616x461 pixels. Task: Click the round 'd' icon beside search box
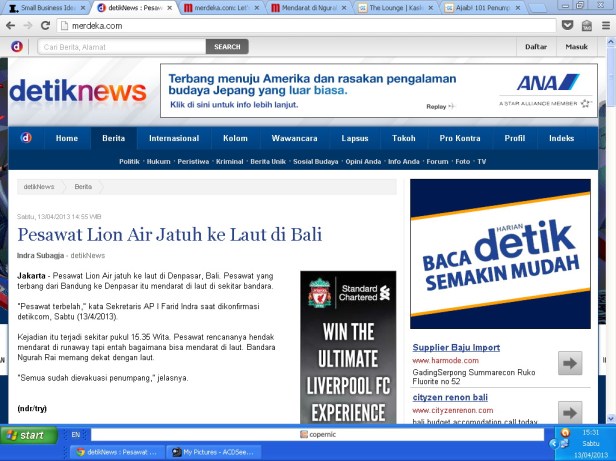click(x=17, y=46)
